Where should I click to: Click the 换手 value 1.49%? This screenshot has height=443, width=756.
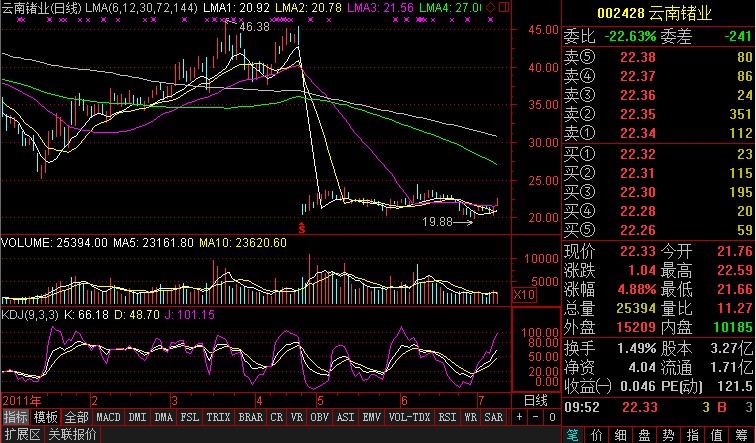[x=637, y=348]
